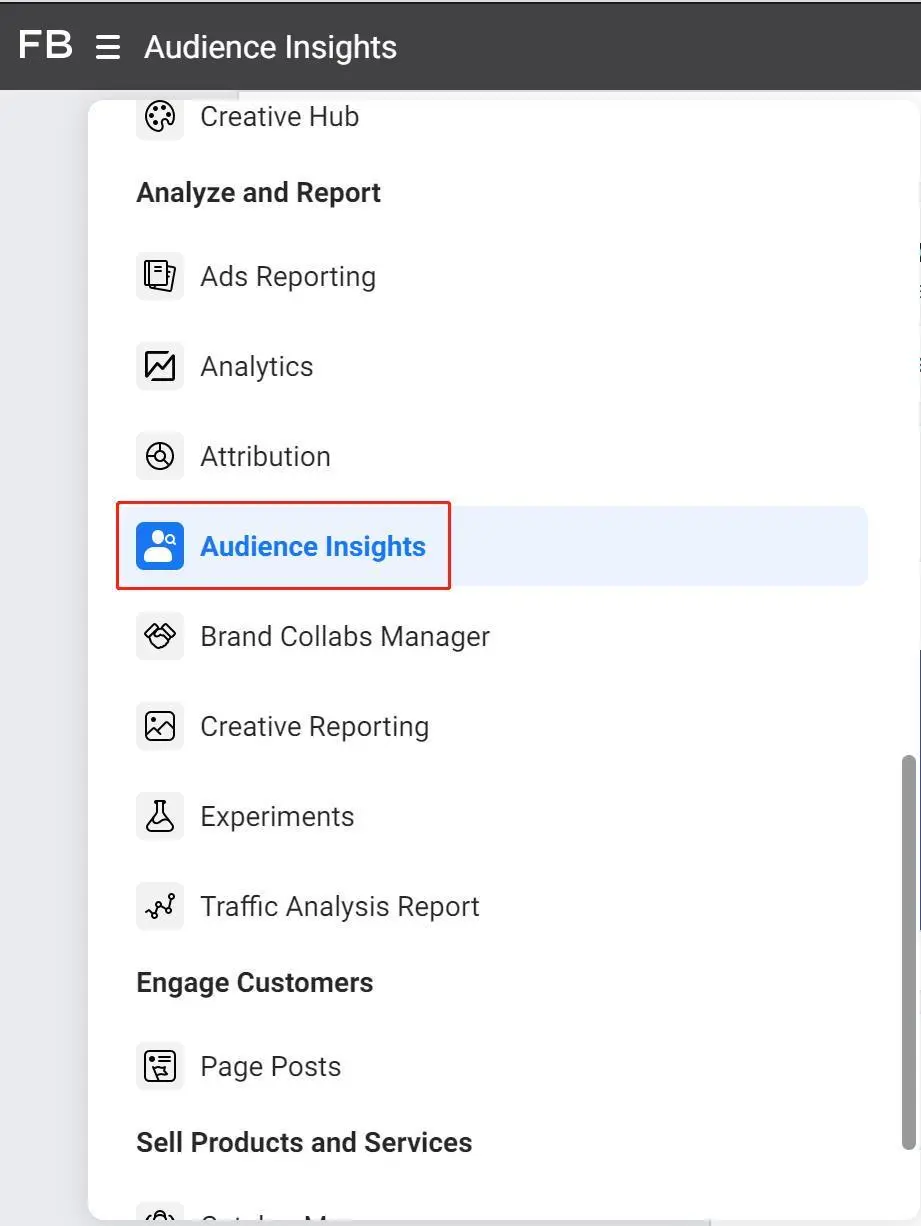
Task: Click the Ads Reporting document icon
Action: (x=160, y=276)
